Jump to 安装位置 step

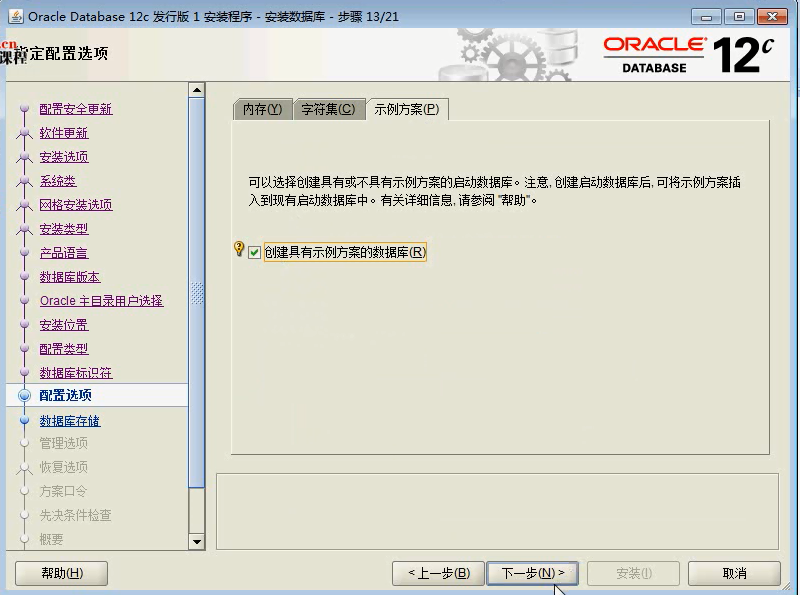coord(64,325)
